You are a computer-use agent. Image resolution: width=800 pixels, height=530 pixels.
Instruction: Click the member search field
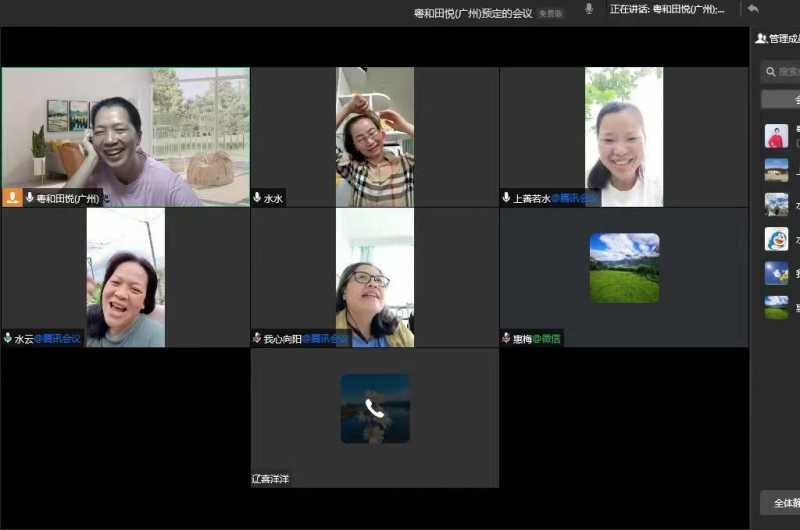(783, 71)
